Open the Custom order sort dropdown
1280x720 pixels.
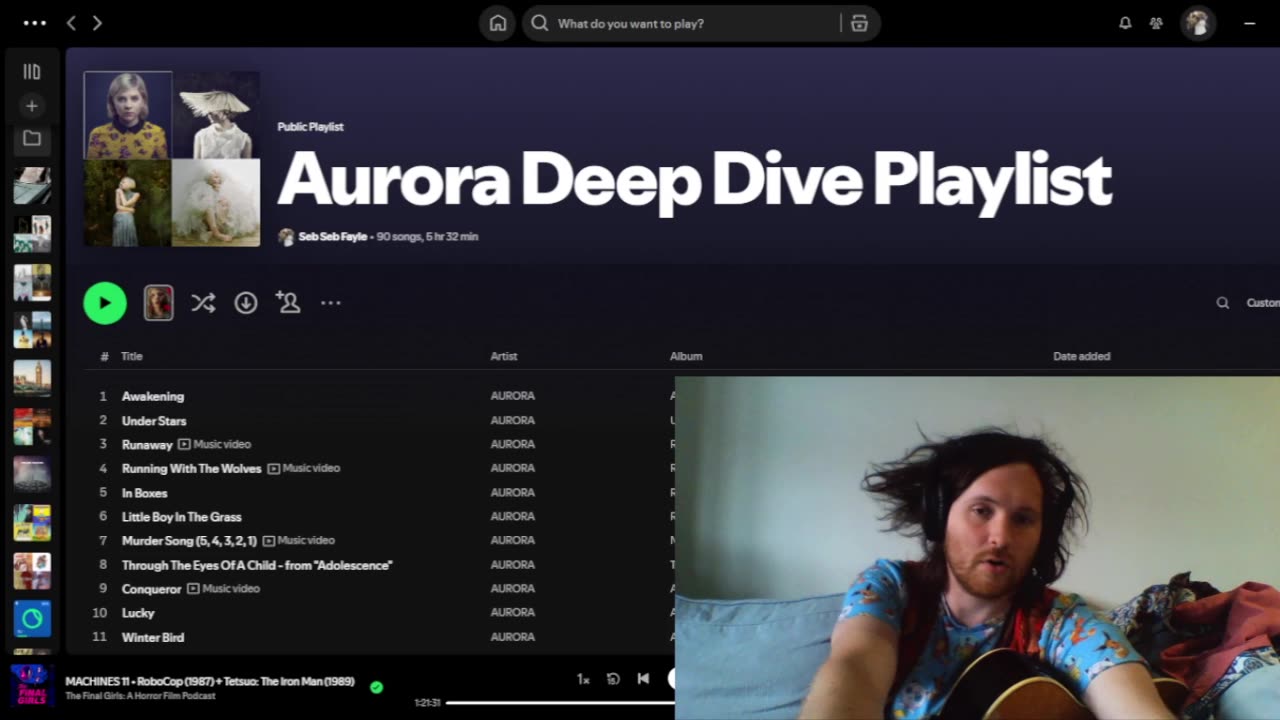coord(1263,303)
